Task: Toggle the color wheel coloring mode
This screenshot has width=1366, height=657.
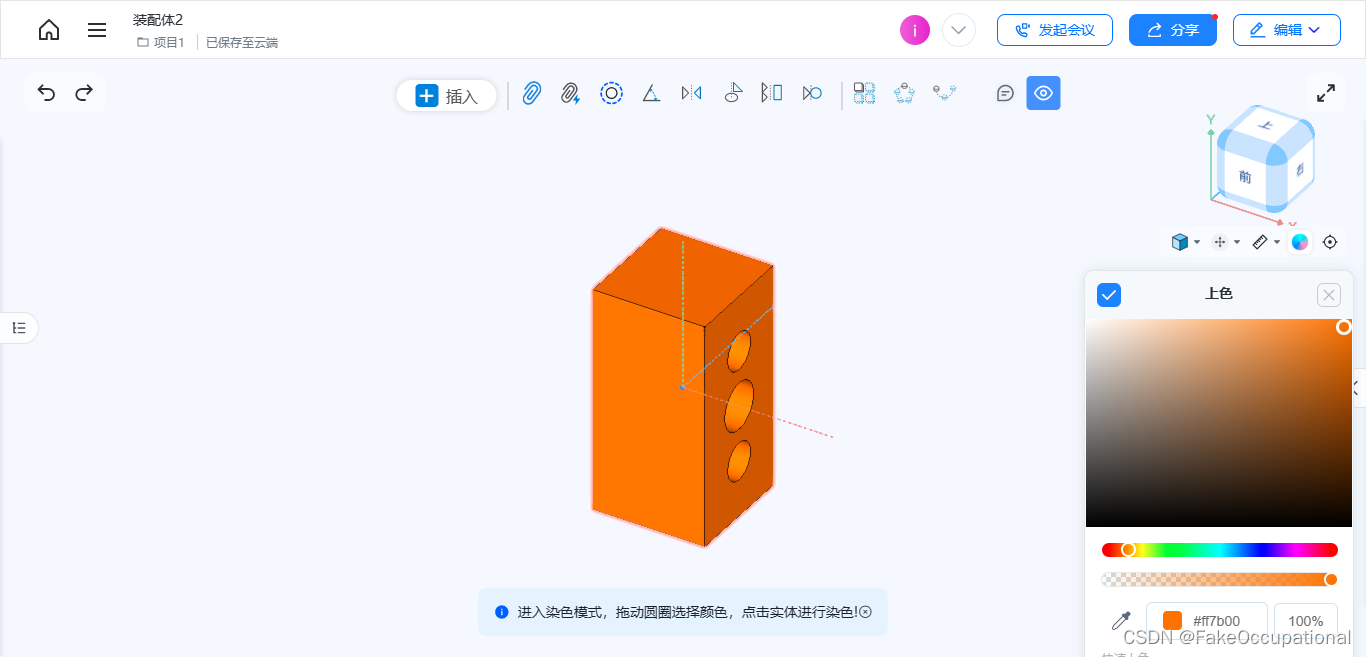Action: click(x=1300, y=242)
